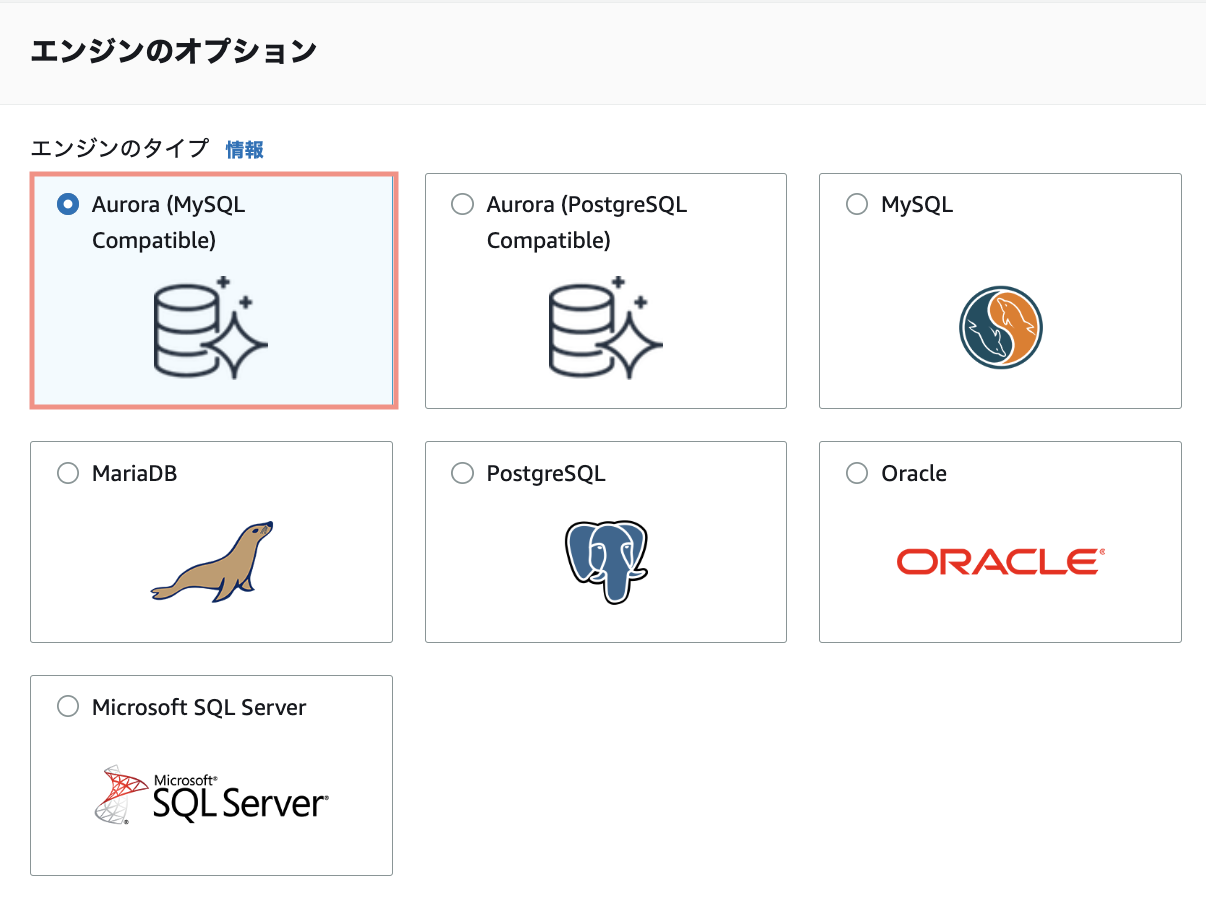Image resolution: width=1206 pixels, height=904 pixels.
Task: Click the MySQL dolphin logo
Action: click(1001, 328)
